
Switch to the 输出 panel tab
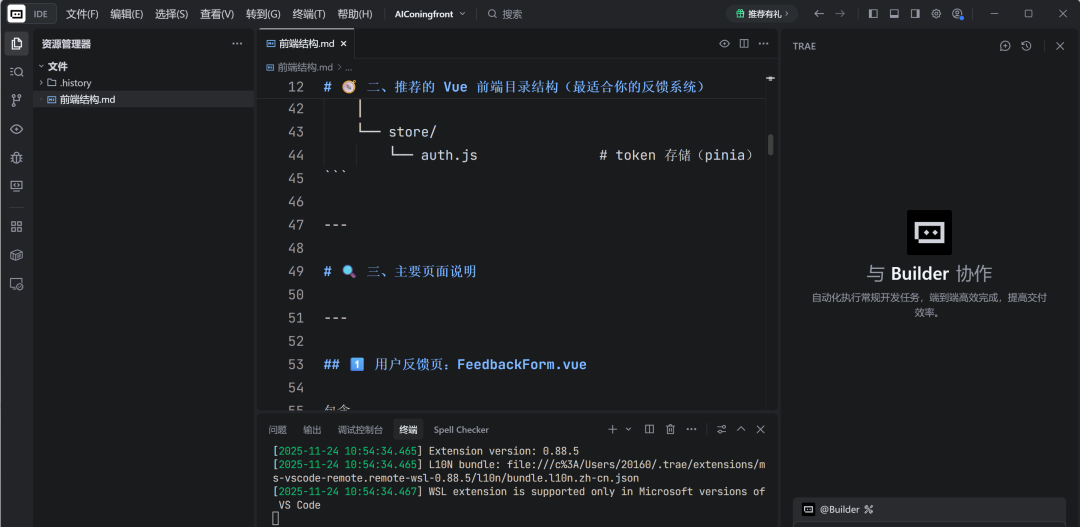(312, 429)
